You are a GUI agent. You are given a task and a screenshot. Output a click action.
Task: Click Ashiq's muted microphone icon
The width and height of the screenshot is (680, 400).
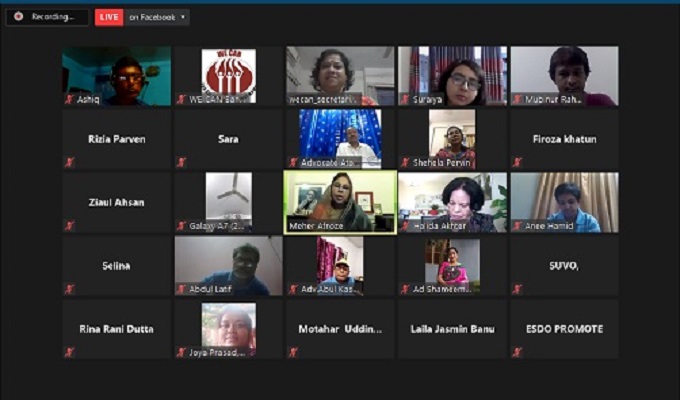pos(69,99)
